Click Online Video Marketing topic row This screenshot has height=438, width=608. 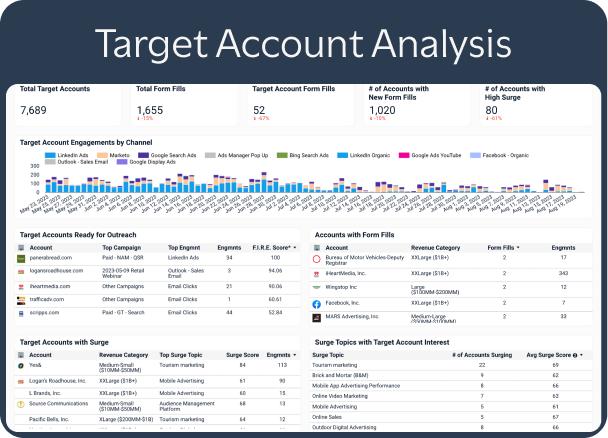tap(451, 396)
